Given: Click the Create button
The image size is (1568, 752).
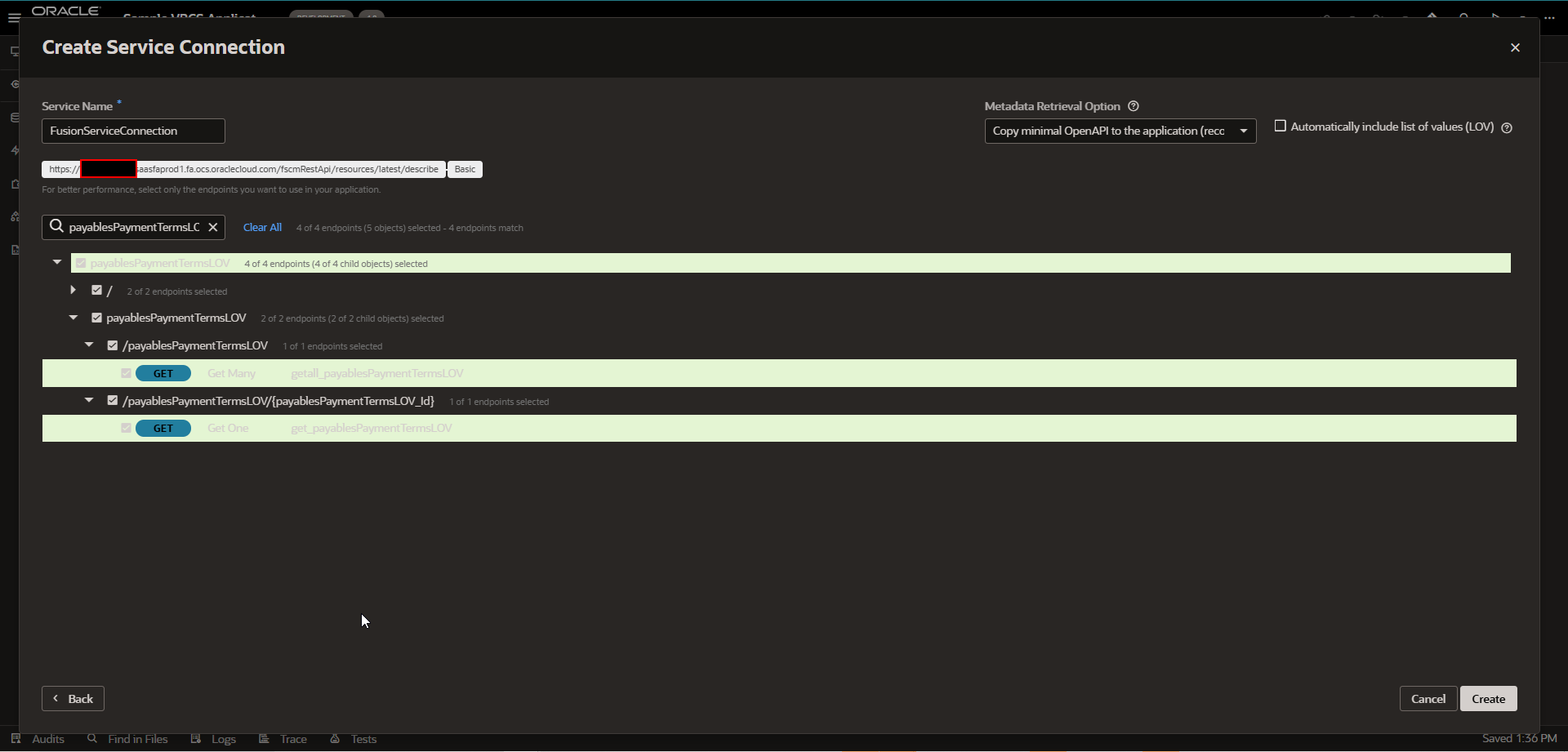Looking at the screenshot, I should [x=1489, y=699].
